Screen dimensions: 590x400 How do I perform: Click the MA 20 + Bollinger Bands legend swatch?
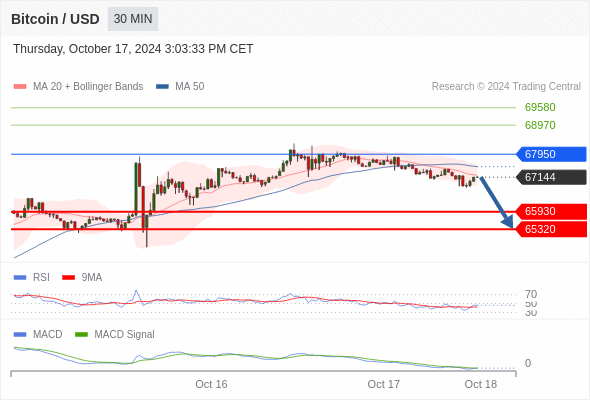20,87
